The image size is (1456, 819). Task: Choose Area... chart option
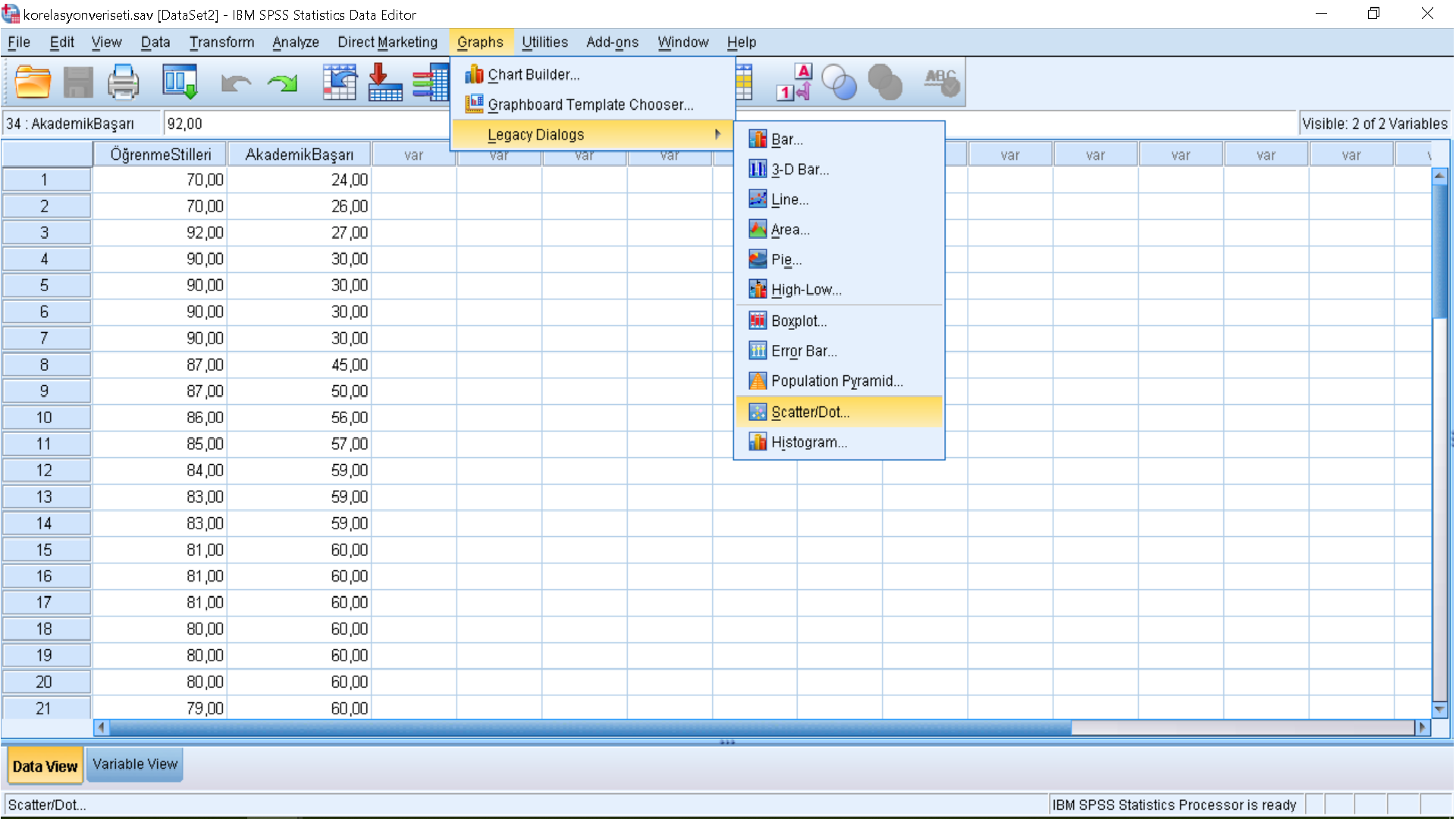click(x=839, y=230)
